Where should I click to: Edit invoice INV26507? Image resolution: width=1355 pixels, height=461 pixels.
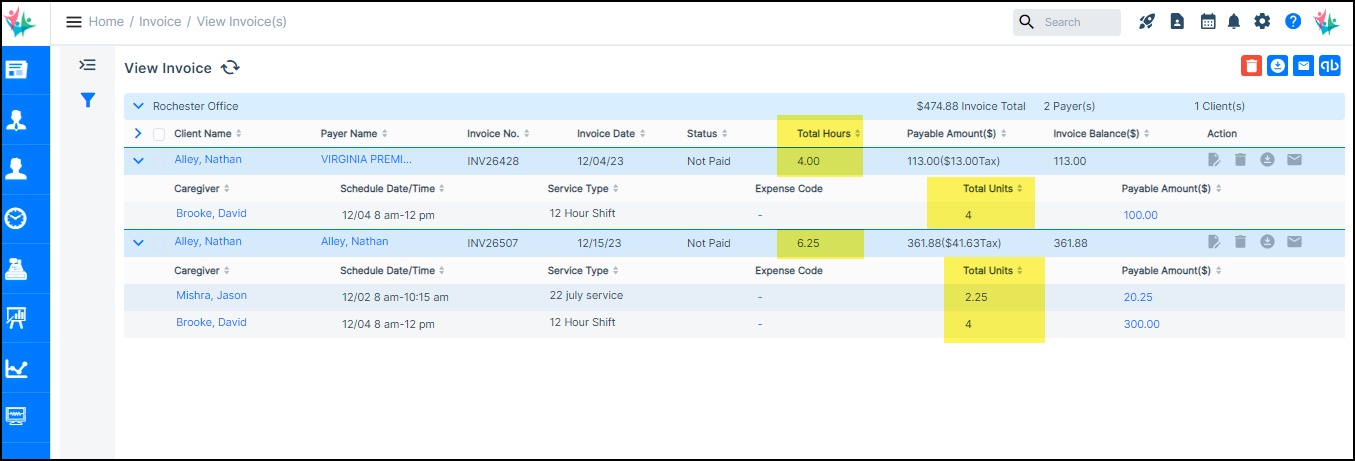1214,242
